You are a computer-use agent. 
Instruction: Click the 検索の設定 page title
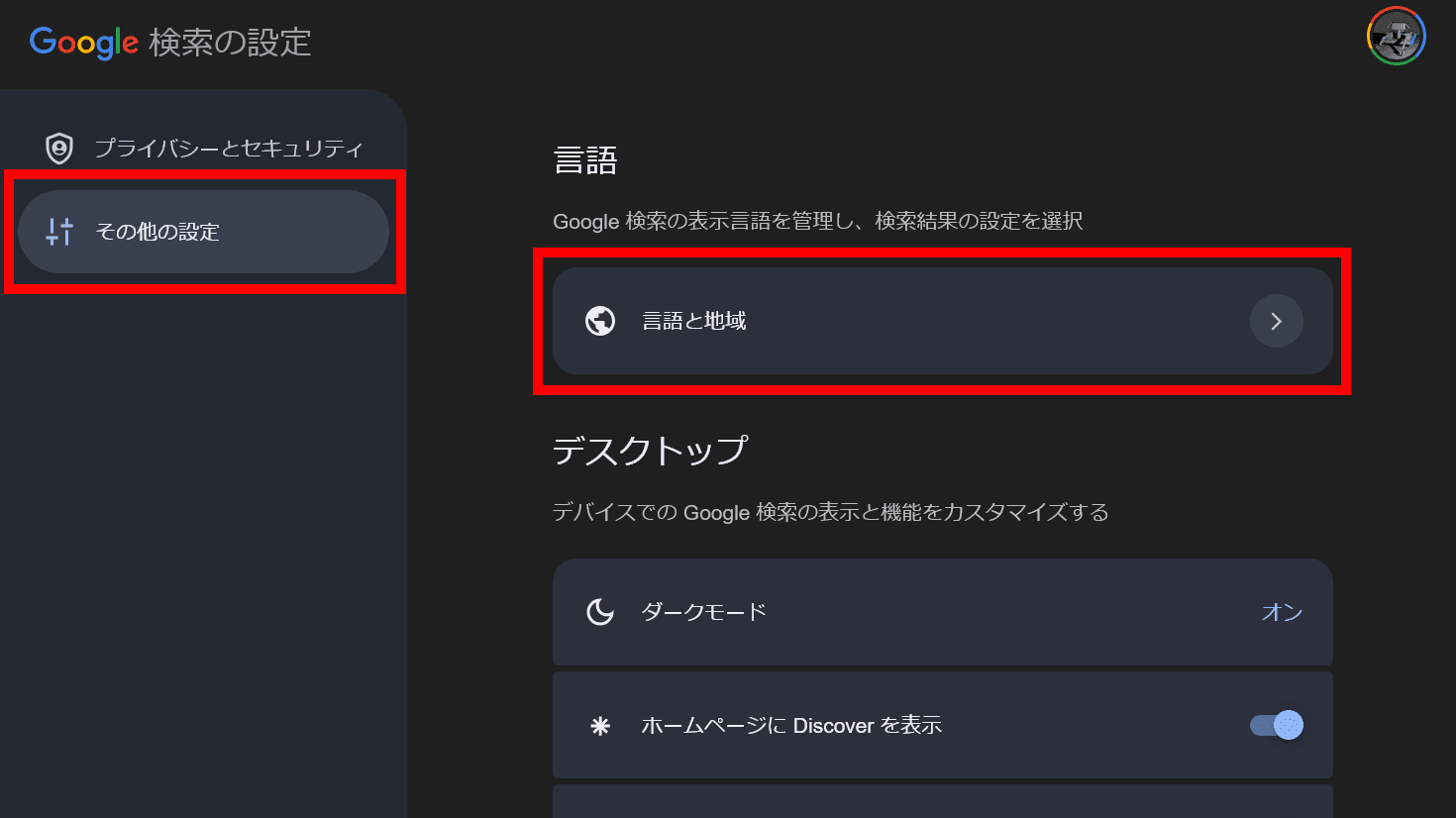point(230,43)
